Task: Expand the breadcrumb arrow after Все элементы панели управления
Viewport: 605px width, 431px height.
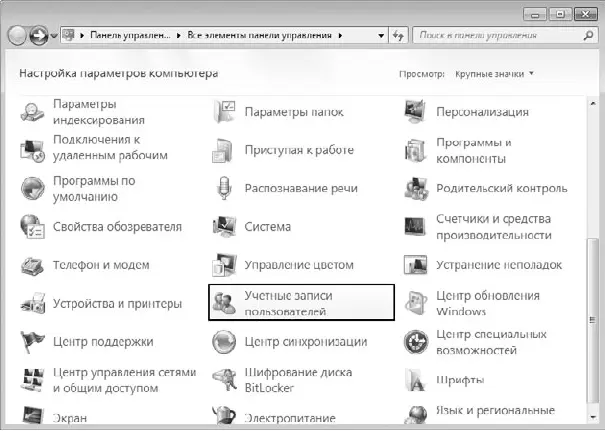Action: click(342, 35)
